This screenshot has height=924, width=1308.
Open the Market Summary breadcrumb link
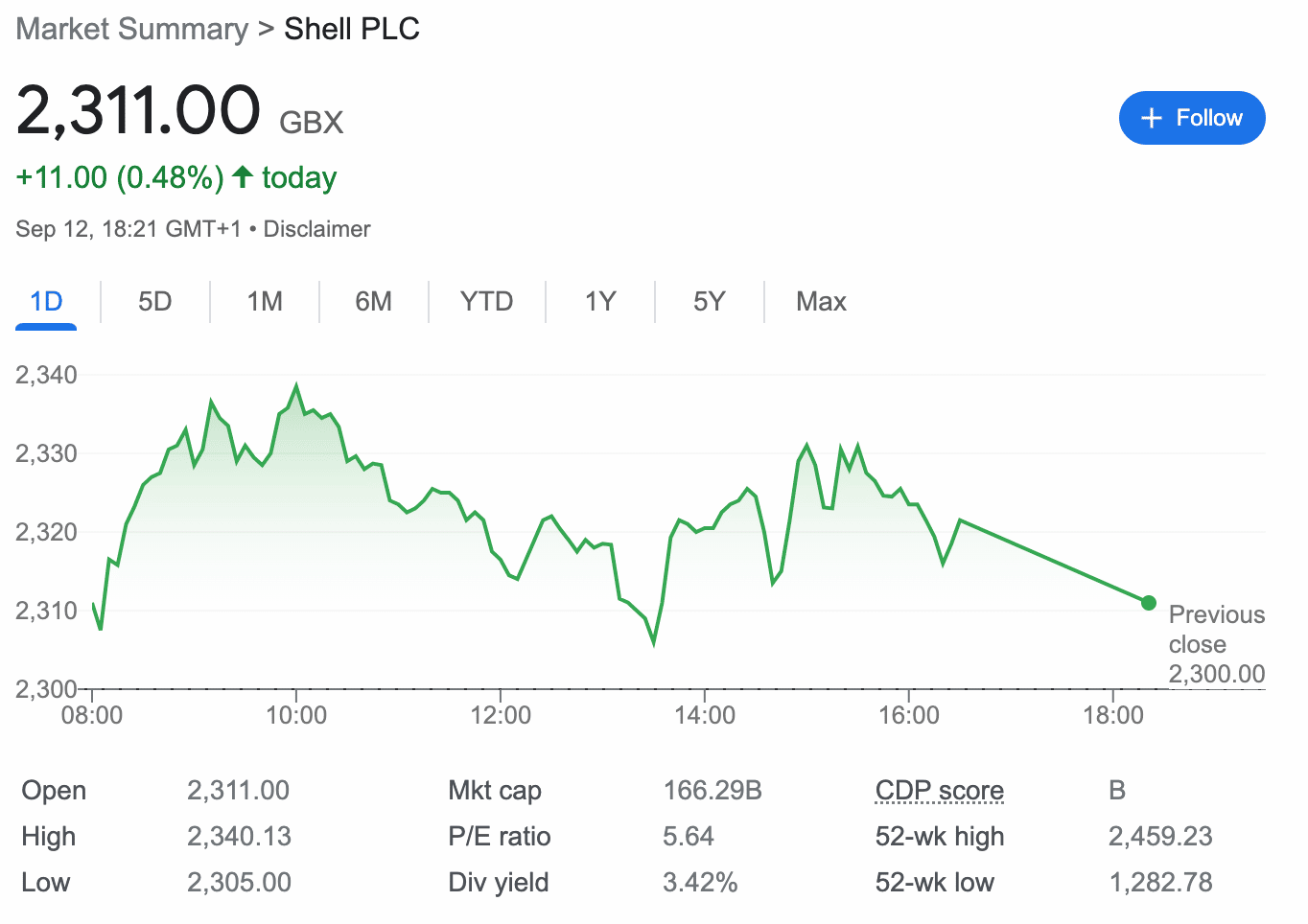tap(132, 29)
